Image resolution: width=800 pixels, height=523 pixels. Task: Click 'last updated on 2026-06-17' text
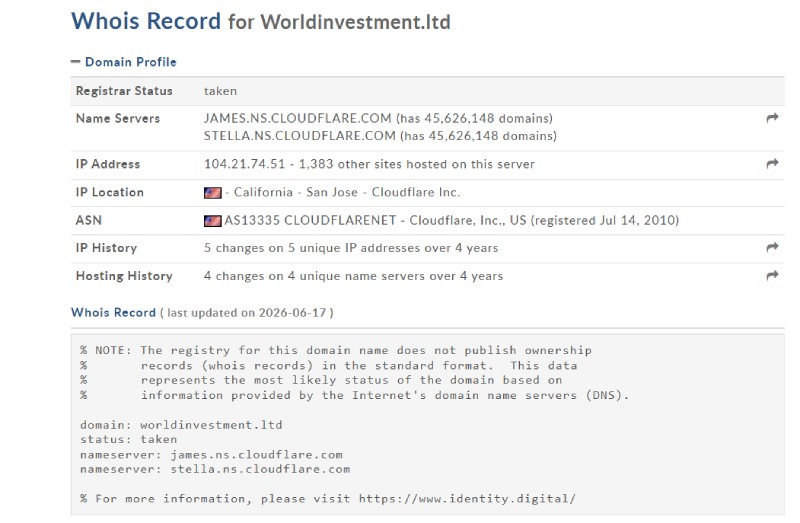(246, 313)
